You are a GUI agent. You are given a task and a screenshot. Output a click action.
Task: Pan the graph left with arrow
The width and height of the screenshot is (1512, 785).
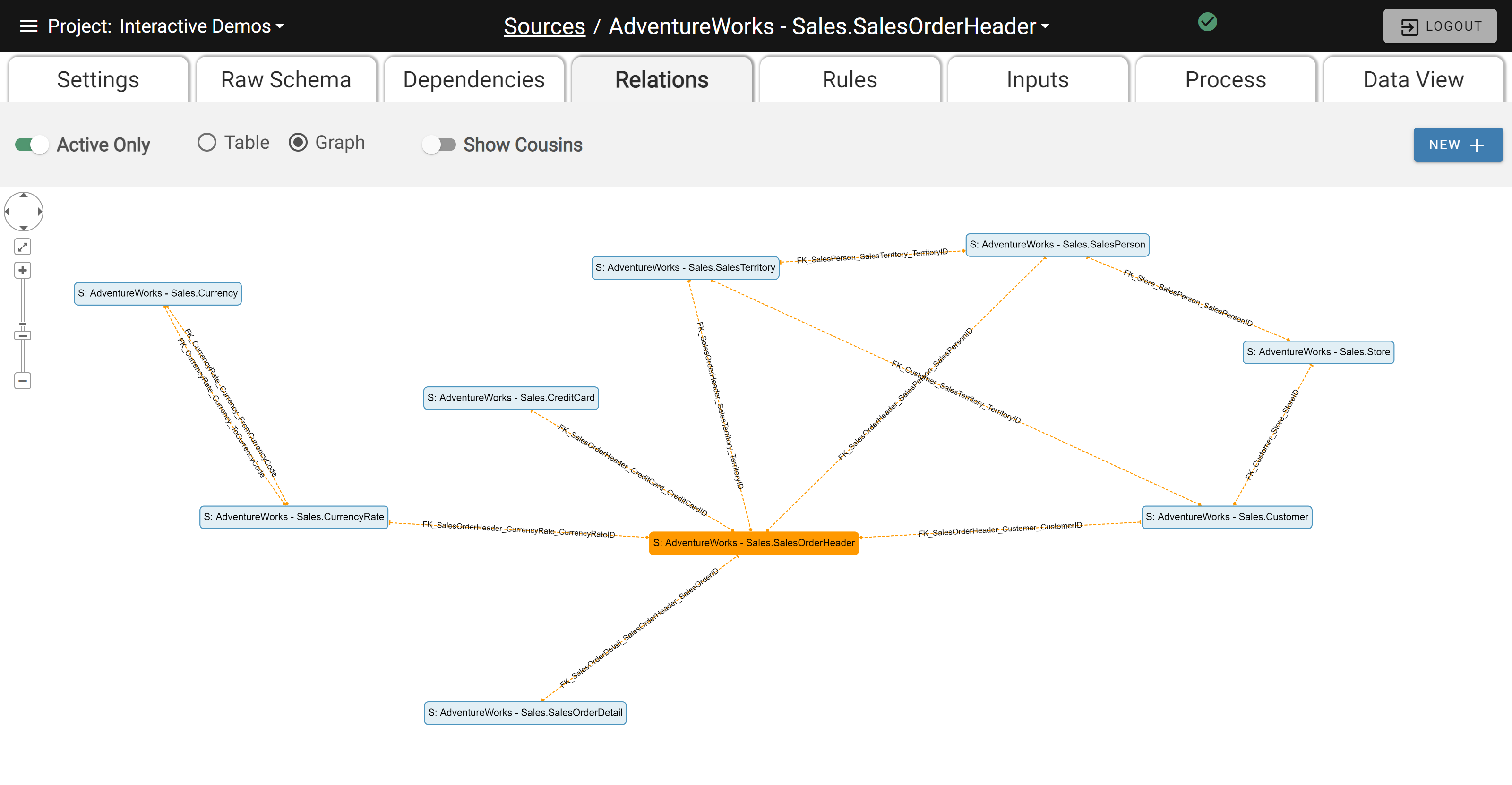click(8, 212)
